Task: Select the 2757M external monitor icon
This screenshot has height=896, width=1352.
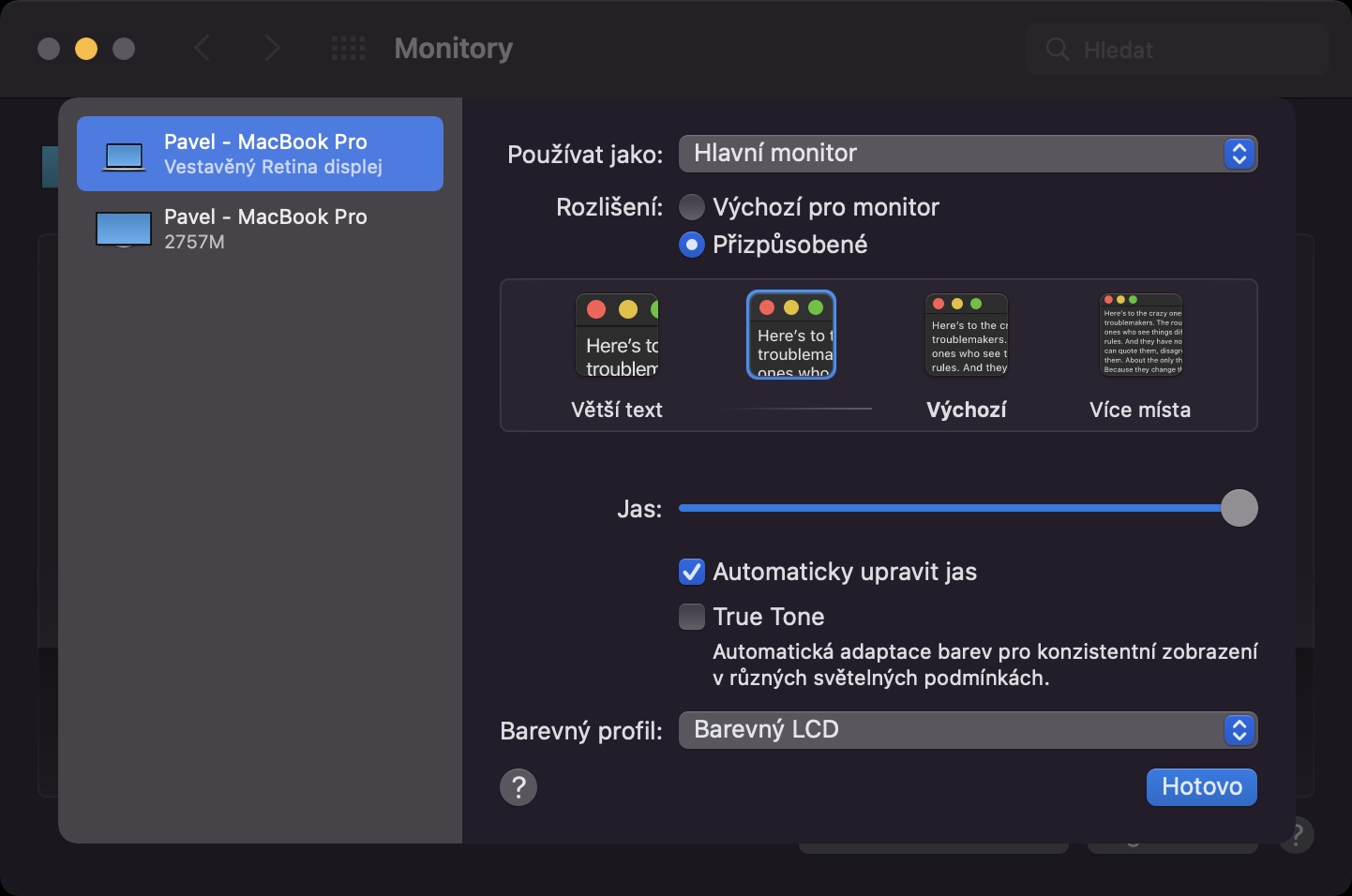Action: click(124, 230)
